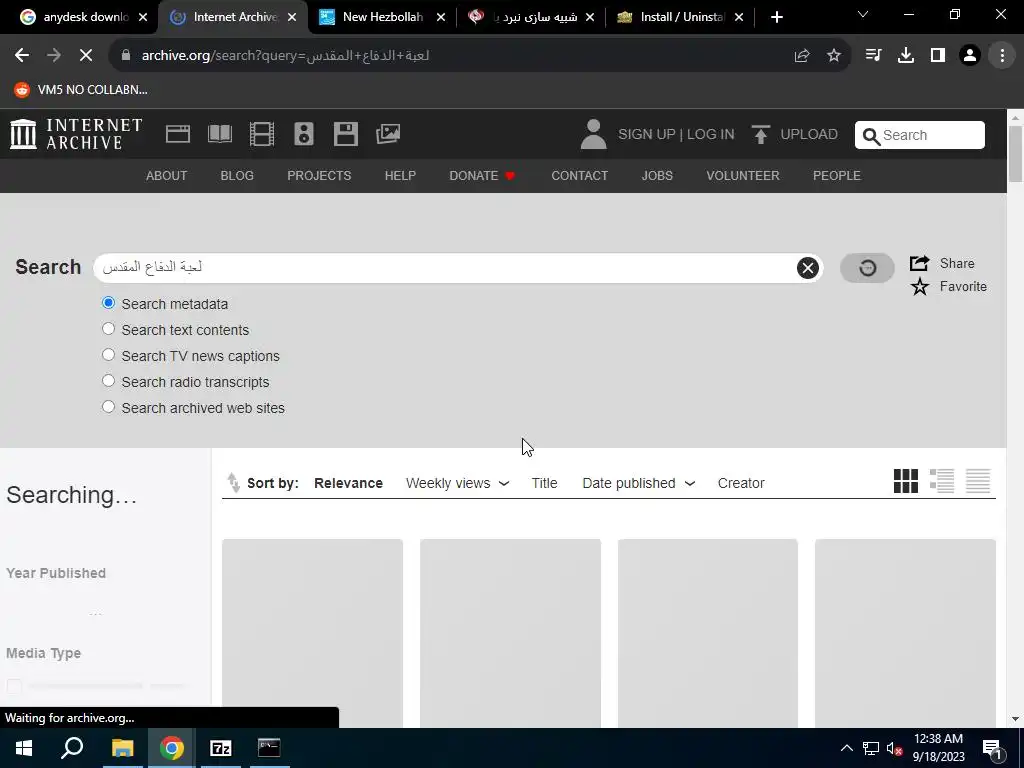
Task: Go back in Chrome
Action: (x=22, y=56)
